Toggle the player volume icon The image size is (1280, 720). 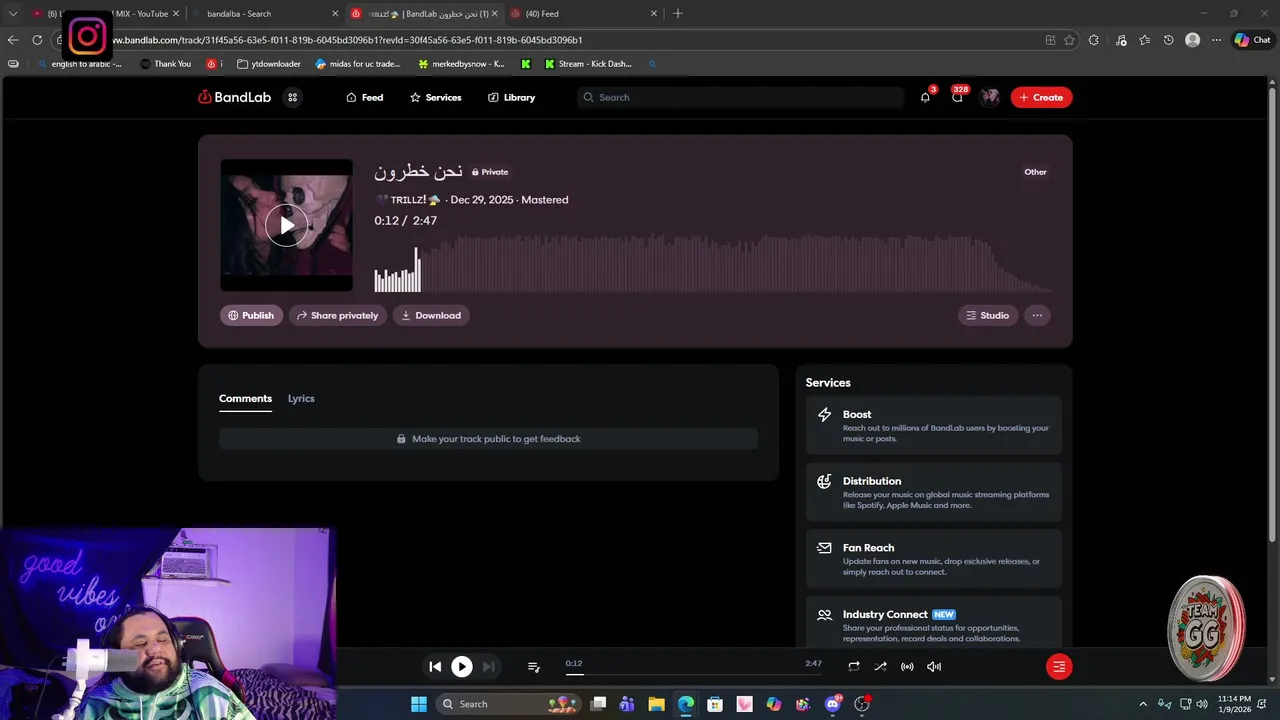click(x=934, y=666)
